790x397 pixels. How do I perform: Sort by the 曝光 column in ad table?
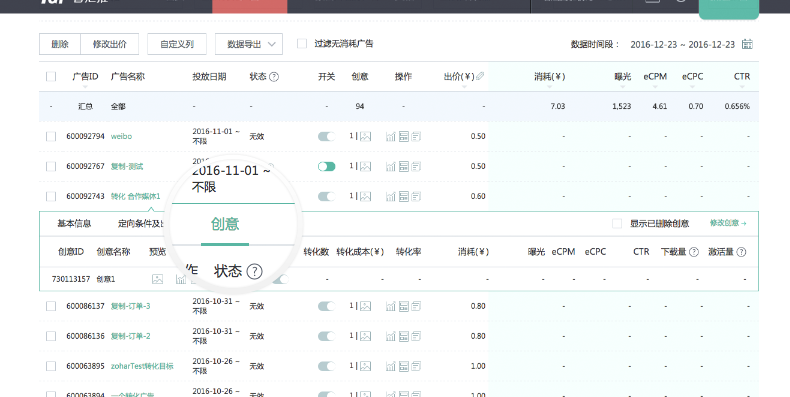pyautogui.click(x=622, y=87)
